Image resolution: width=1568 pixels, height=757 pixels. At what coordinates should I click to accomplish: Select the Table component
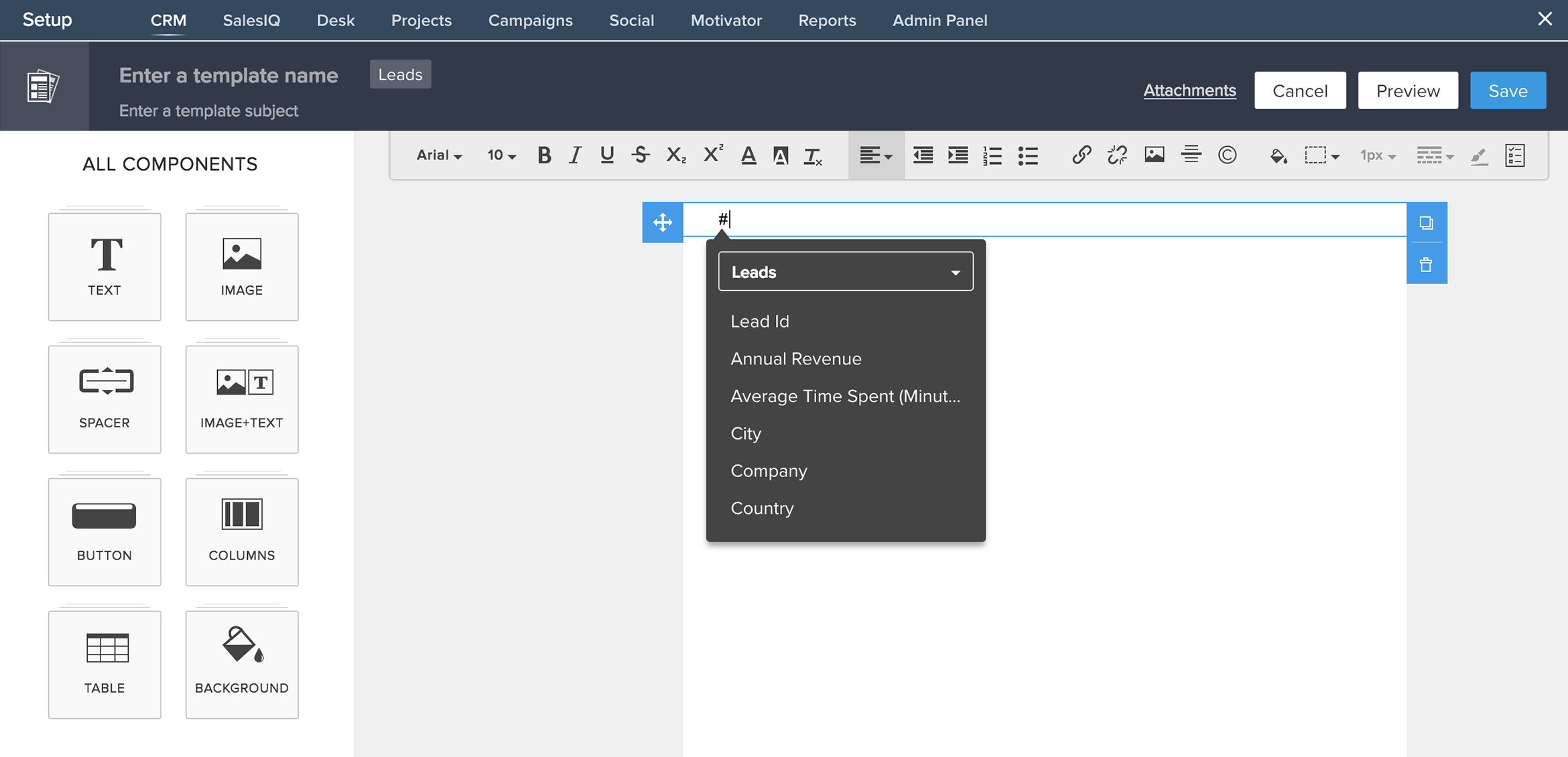click(105, 664)
